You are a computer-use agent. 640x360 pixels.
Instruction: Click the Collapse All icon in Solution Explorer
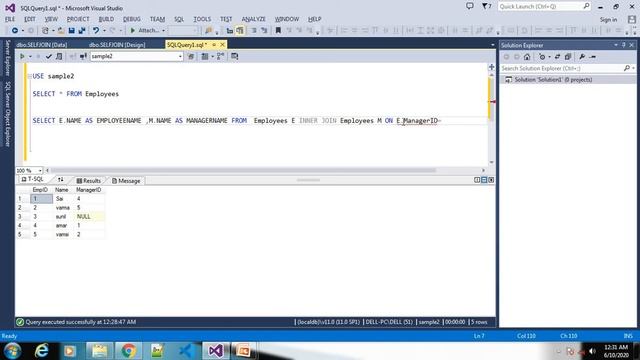click(568, 57)
